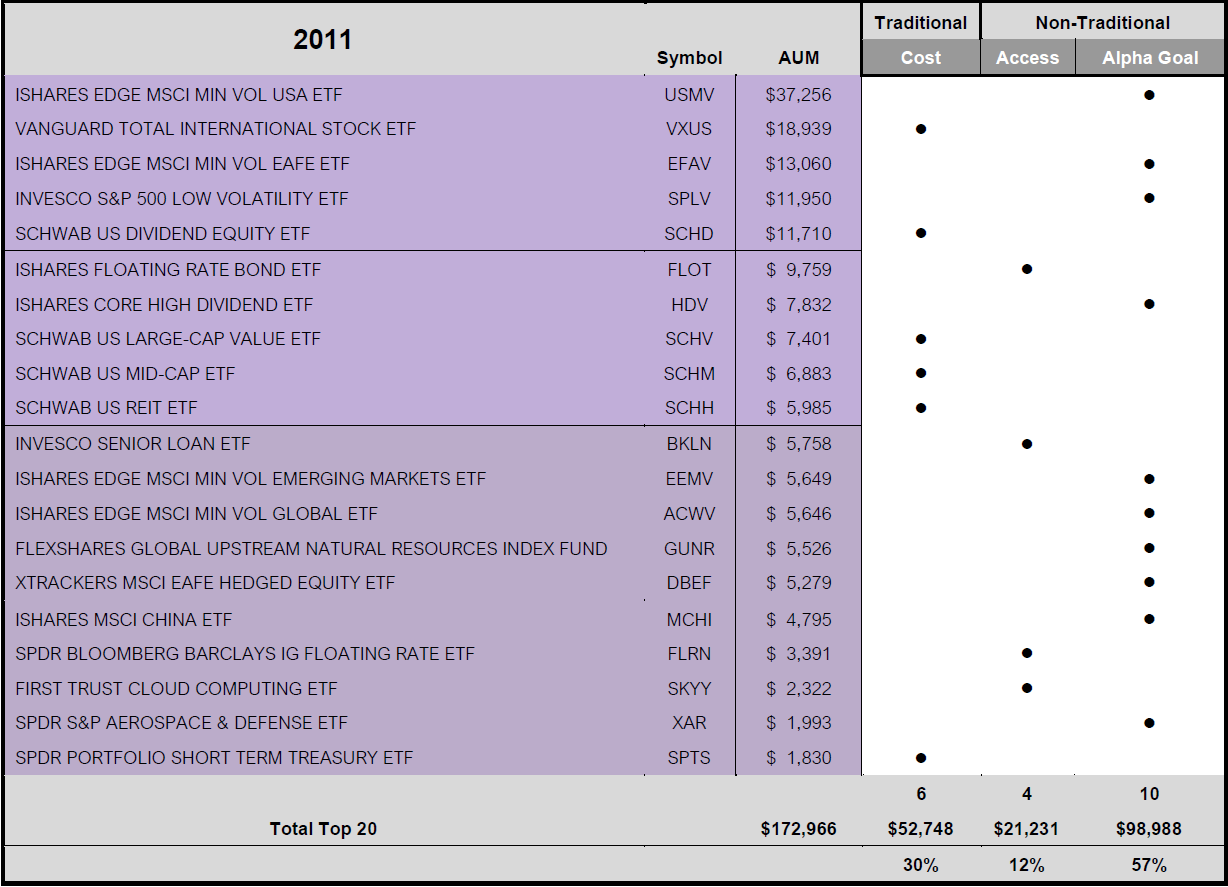The height and width of the screenshot is (887, 1228).
Task: Click the EFAV ticker symbol
Action: coord(689,164)
